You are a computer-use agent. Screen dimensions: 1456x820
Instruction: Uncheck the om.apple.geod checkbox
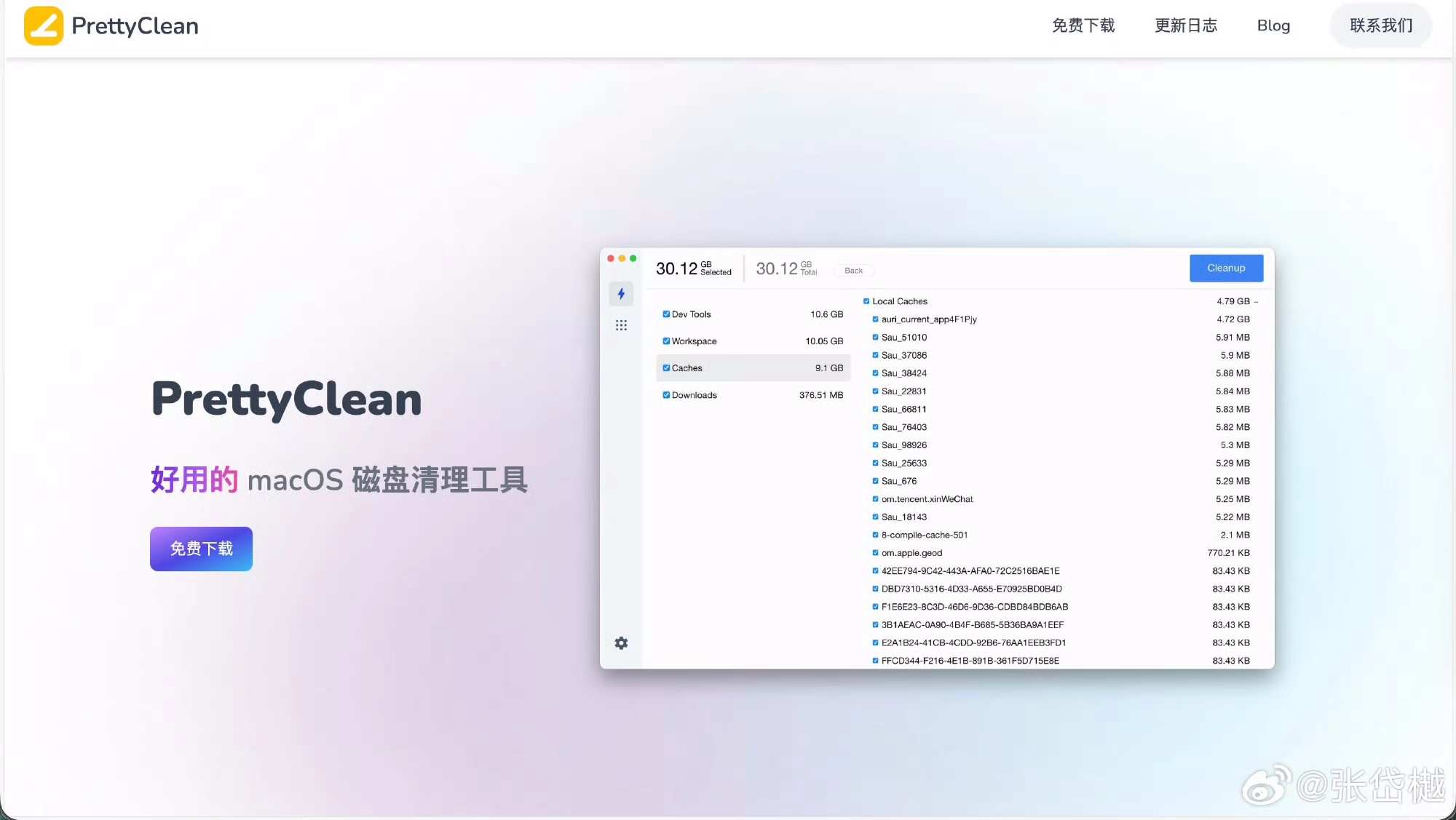tap(875, 553)
